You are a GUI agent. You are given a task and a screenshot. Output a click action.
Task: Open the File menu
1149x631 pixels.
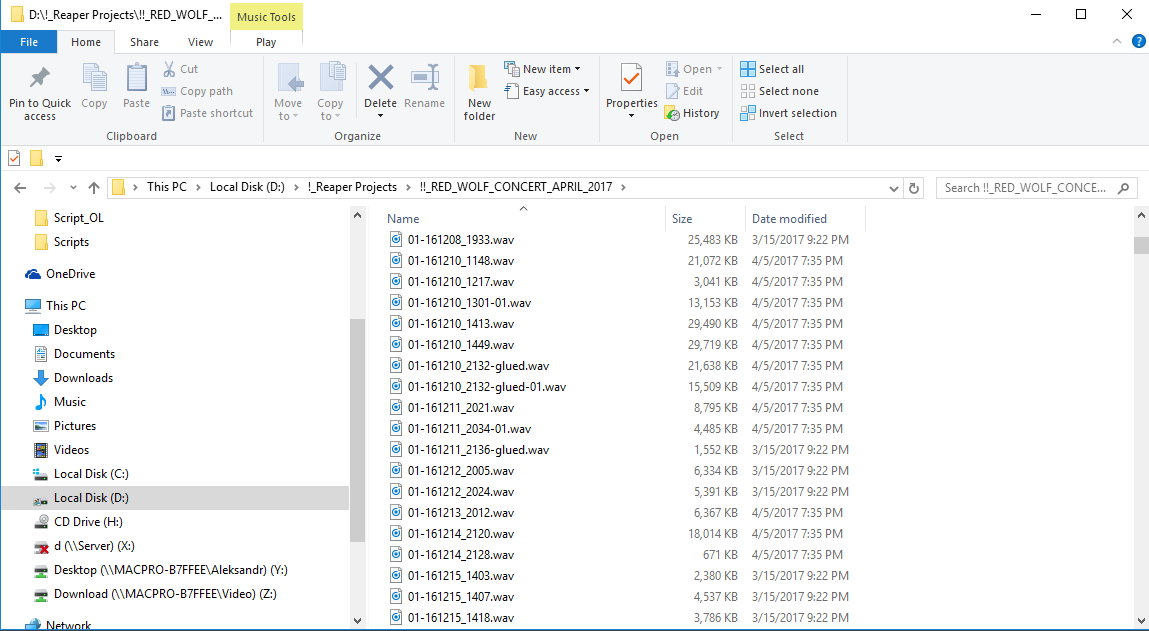[x=29, y=42]
